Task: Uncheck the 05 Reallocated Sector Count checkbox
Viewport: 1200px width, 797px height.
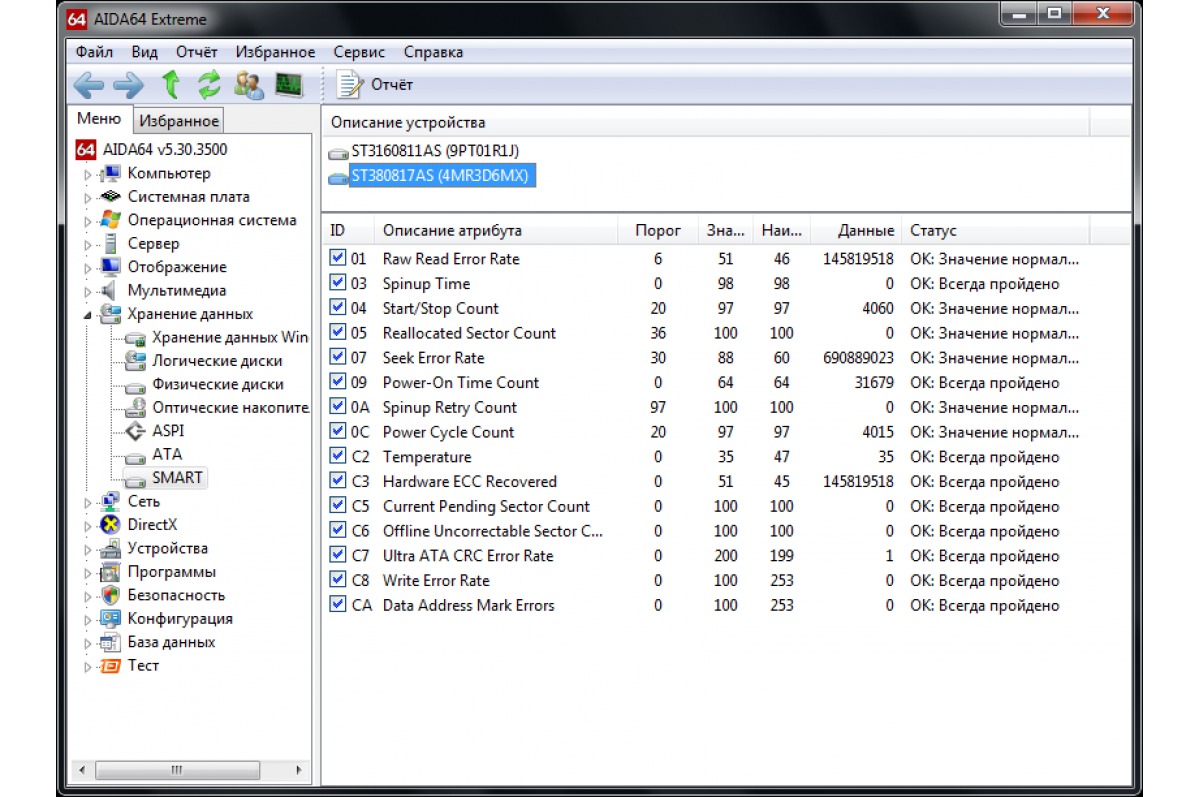Action: point(338,333)
